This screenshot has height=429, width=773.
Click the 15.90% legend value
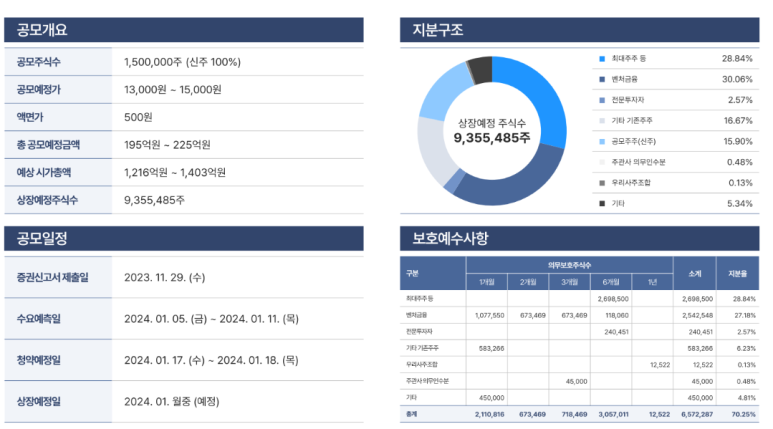738,142
